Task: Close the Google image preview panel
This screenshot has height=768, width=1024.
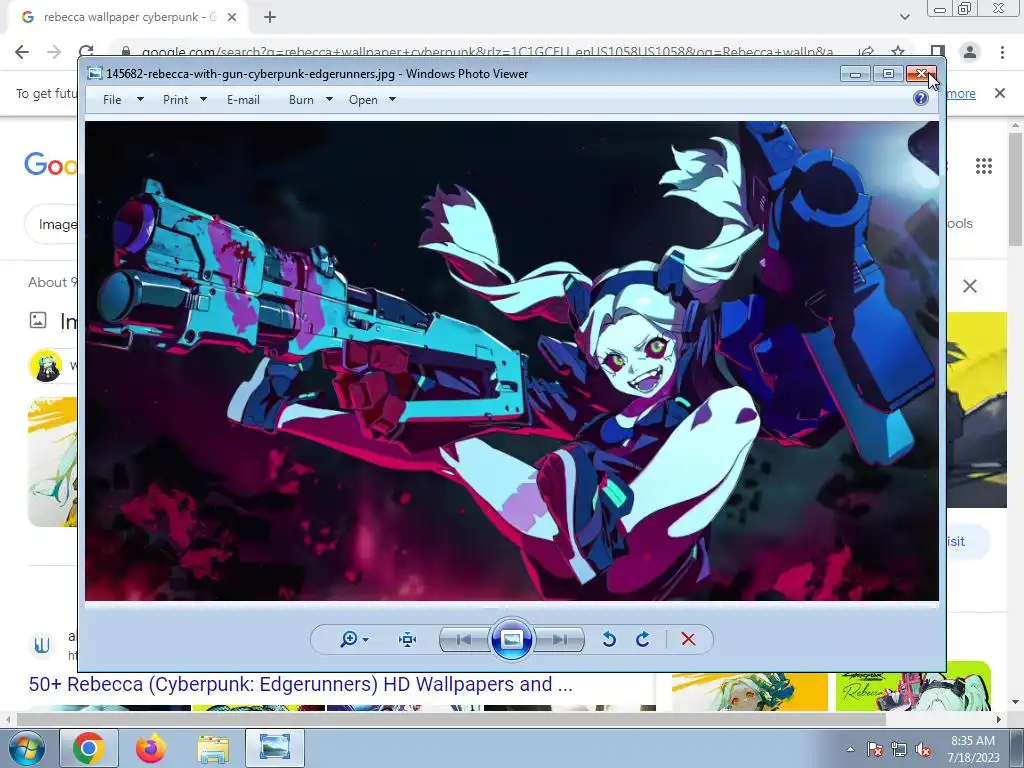Action: tap(970, 286)
